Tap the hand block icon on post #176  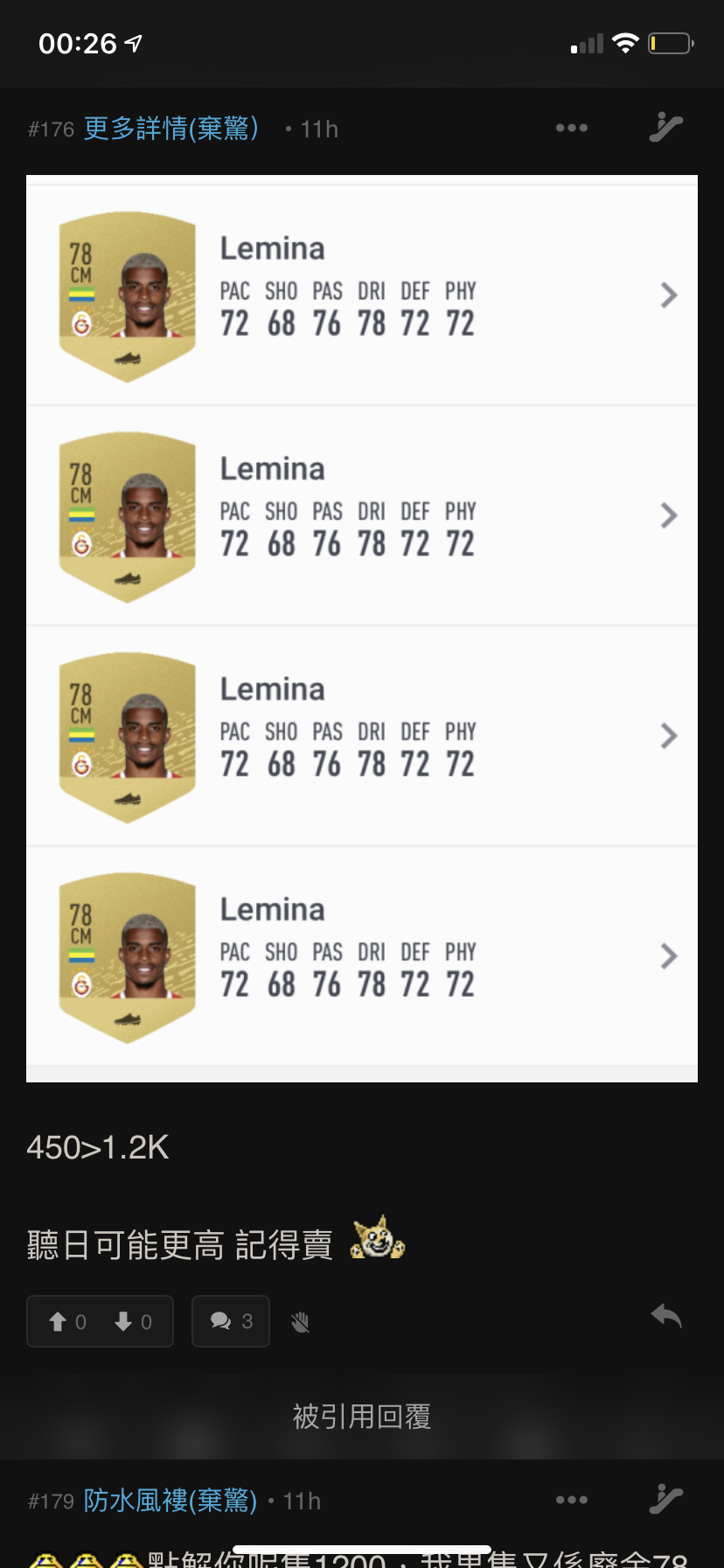[300, 1322]
